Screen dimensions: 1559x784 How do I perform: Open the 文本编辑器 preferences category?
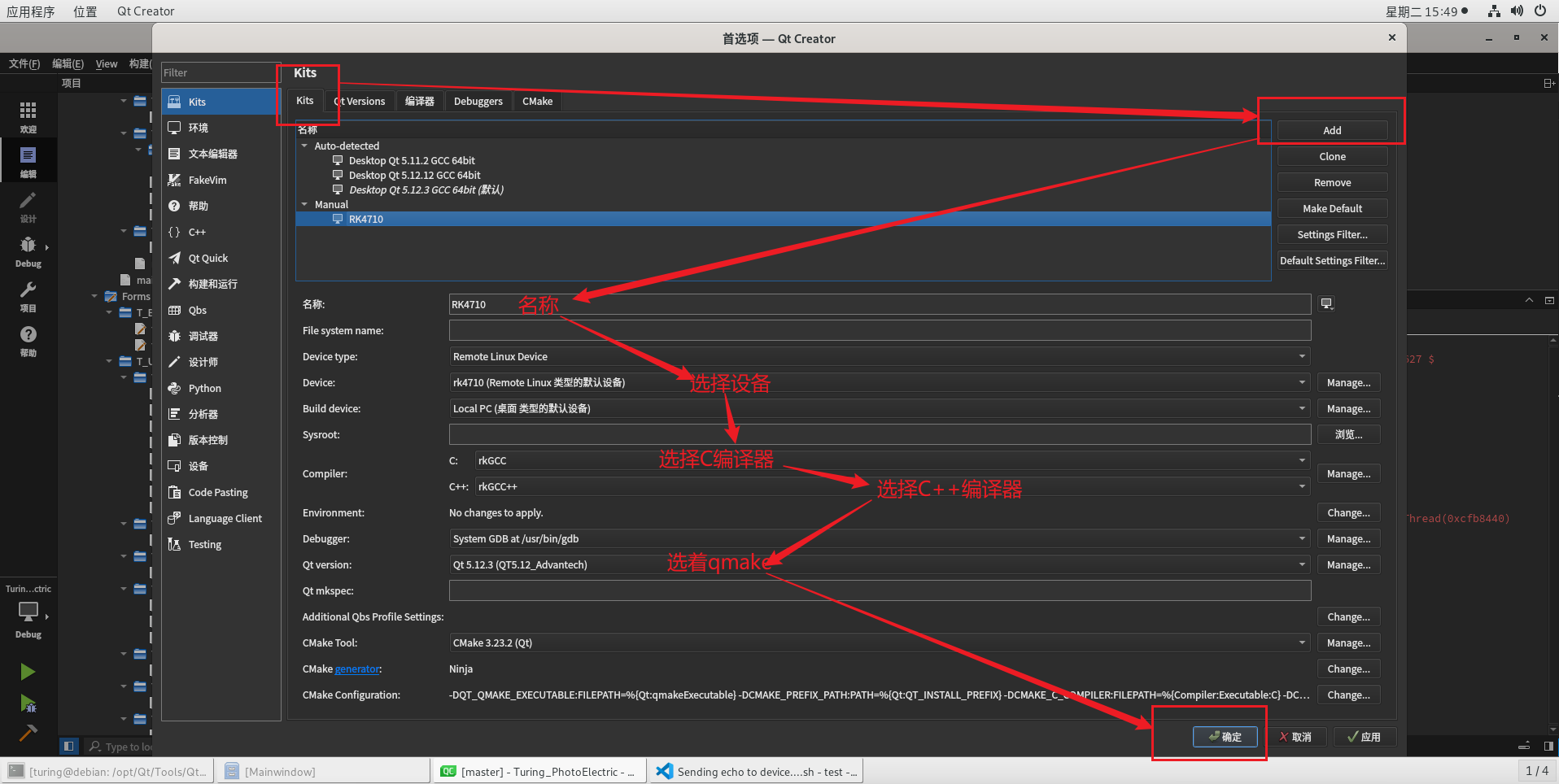[x=221, y=154]
